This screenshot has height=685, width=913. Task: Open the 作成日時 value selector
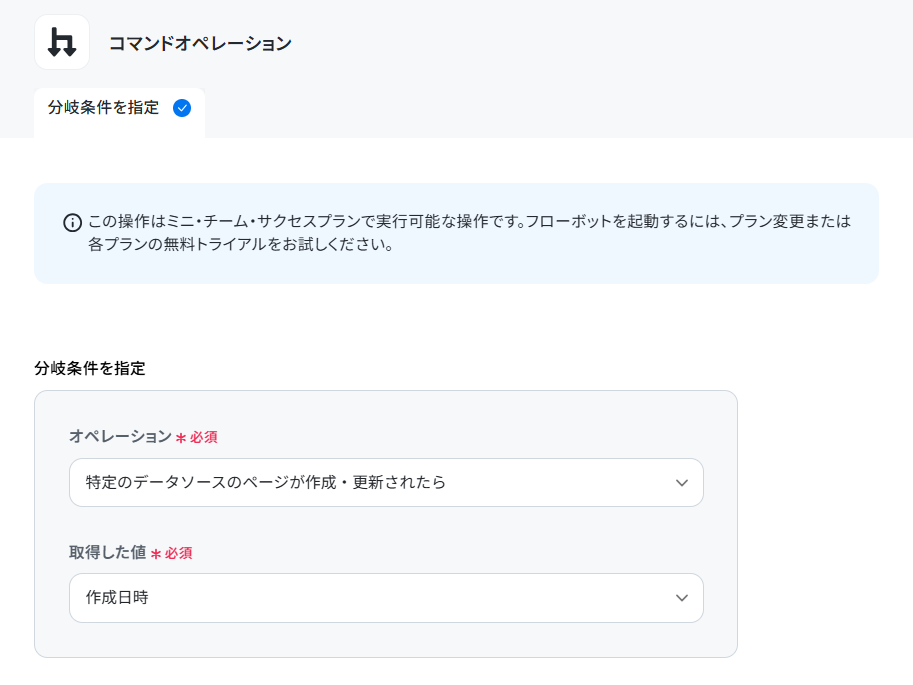386,598
